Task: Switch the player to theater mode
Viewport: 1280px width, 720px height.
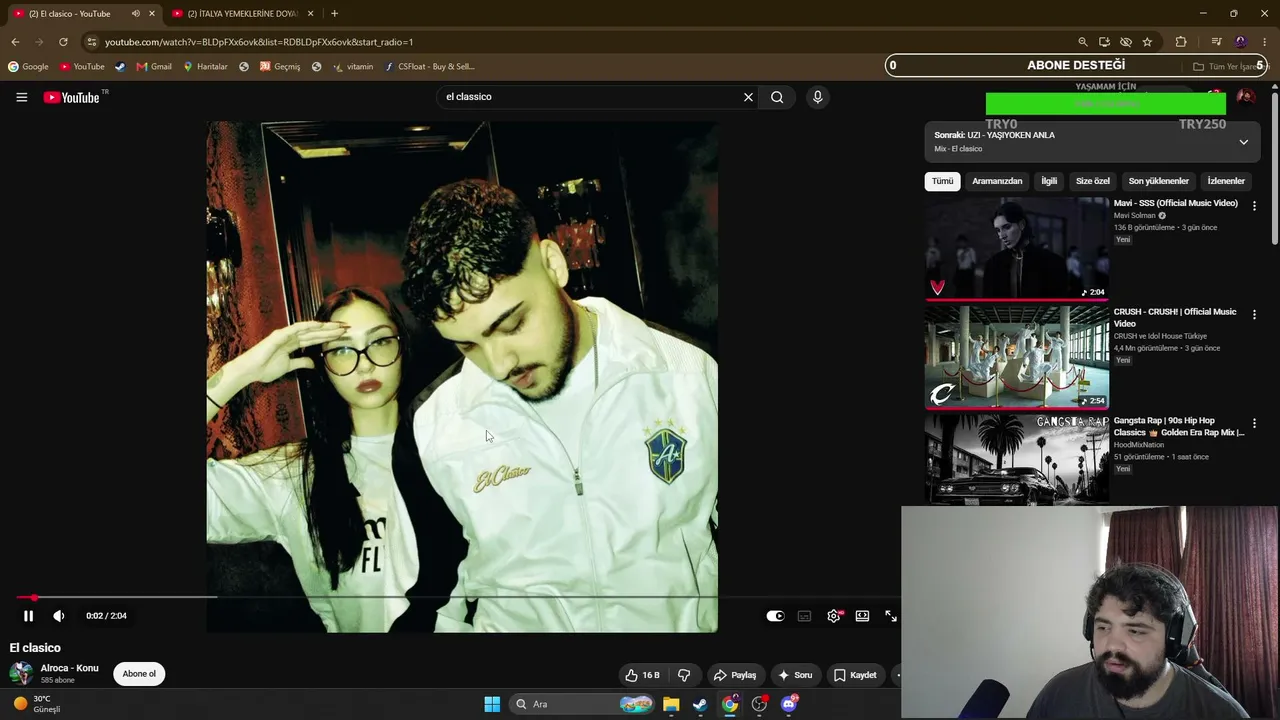Action: tap(862, 616)
